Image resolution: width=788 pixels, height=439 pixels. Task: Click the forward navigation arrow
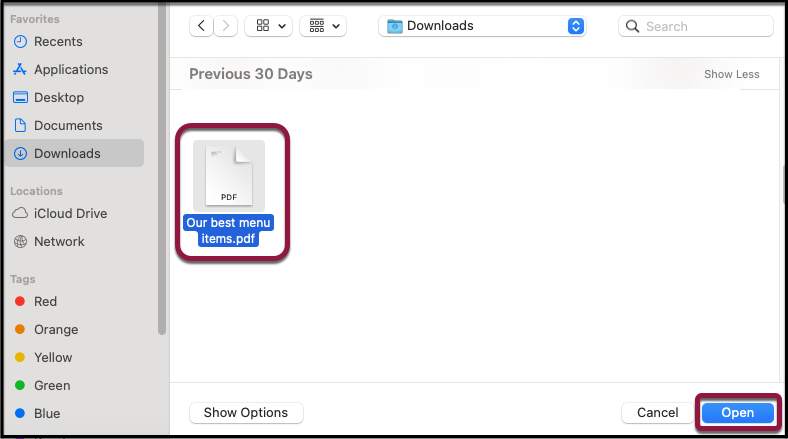[227, 26]
